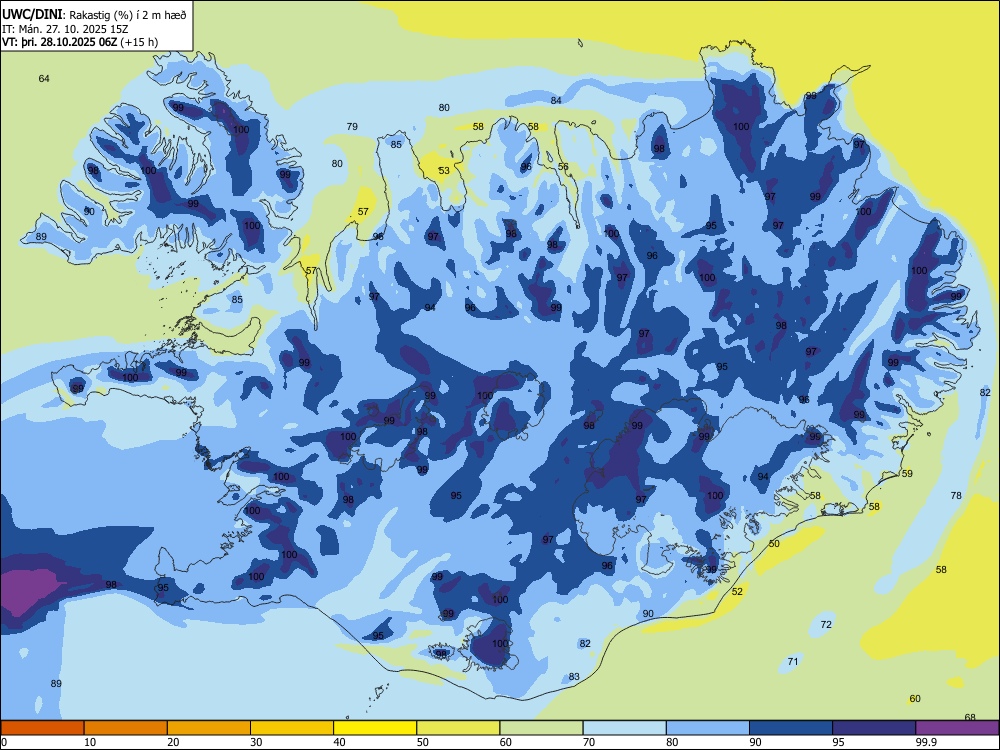Click the humidity value 64 on the map
This screenshot has width=1000, height=750.
point(44,78)
